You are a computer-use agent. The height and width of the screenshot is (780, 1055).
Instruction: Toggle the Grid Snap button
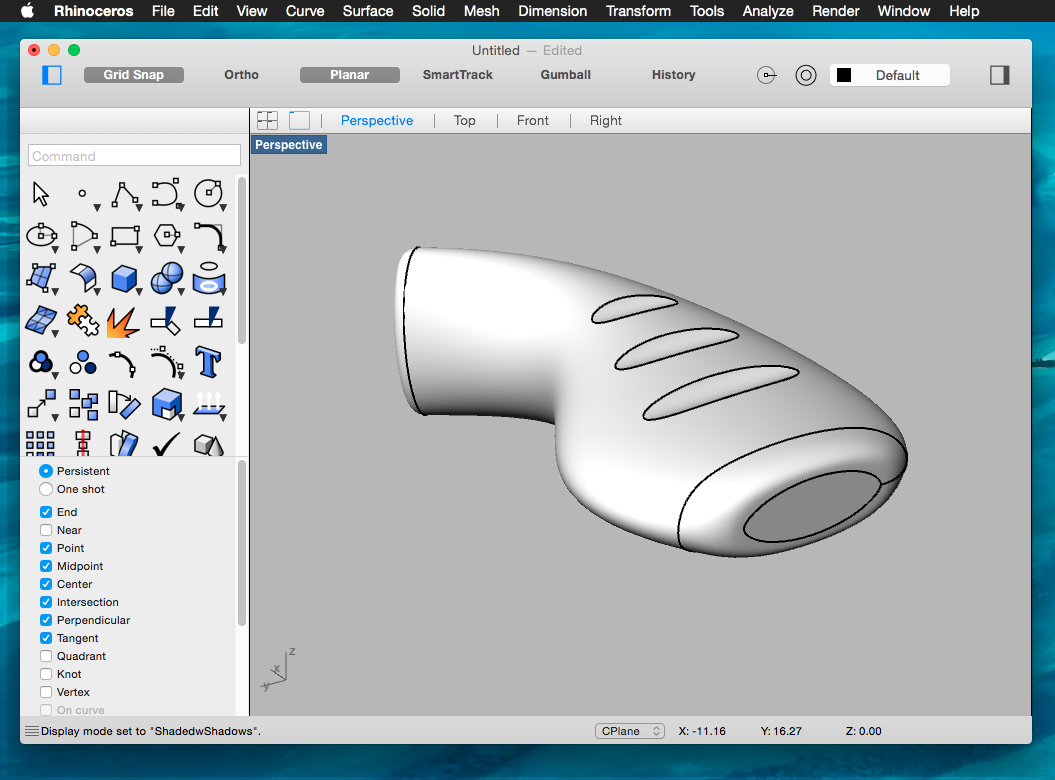tap(133, 75)
